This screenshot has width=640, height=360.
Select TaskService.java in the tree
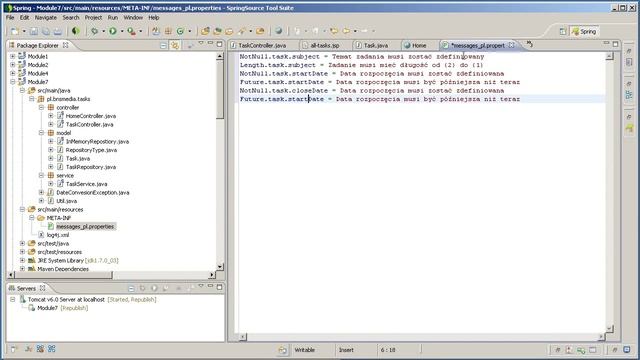click(x=86, y=184)
